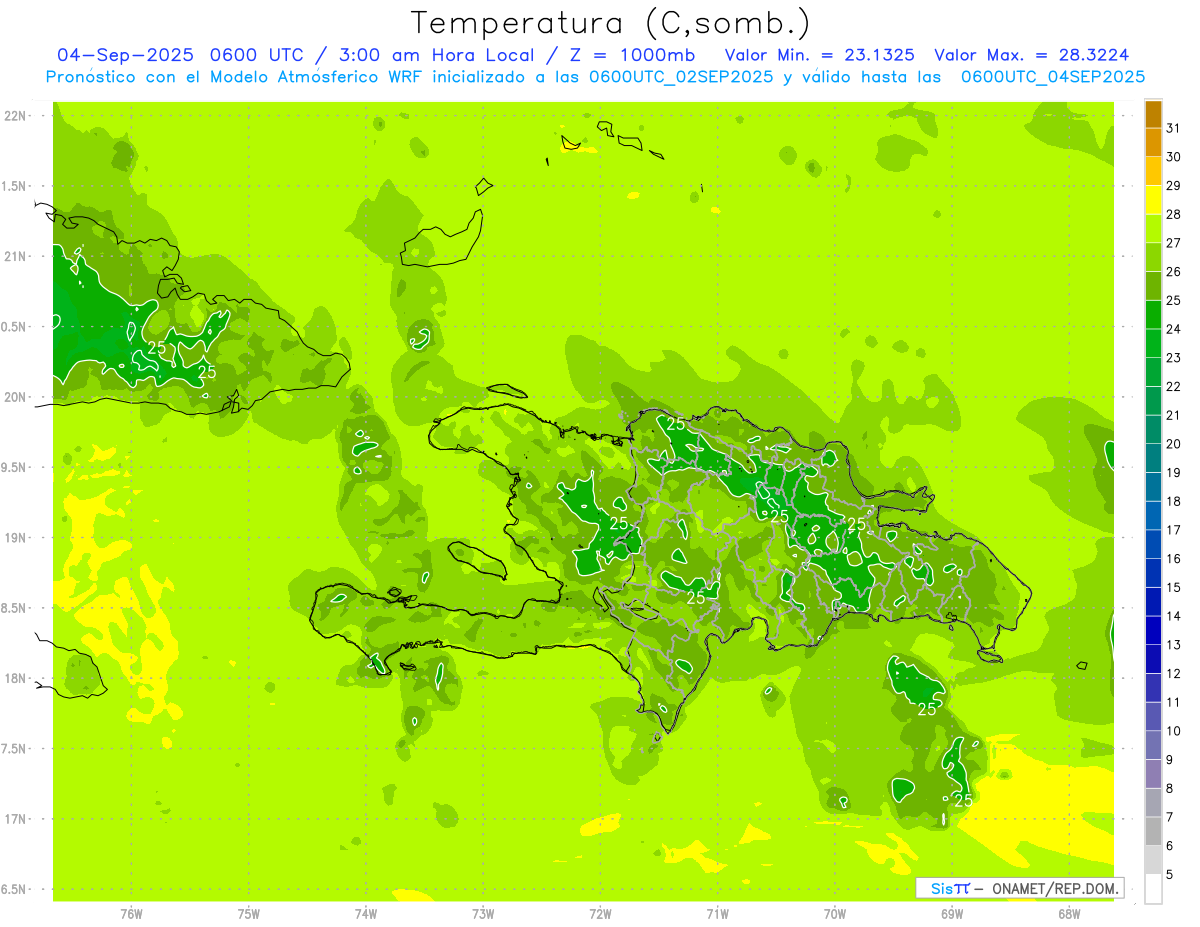The height and width of the screenshot is (927, 1200).
Task: Select the valid-until time "0600UTC_04SEP2025"
Action: tap(1053, 77)
